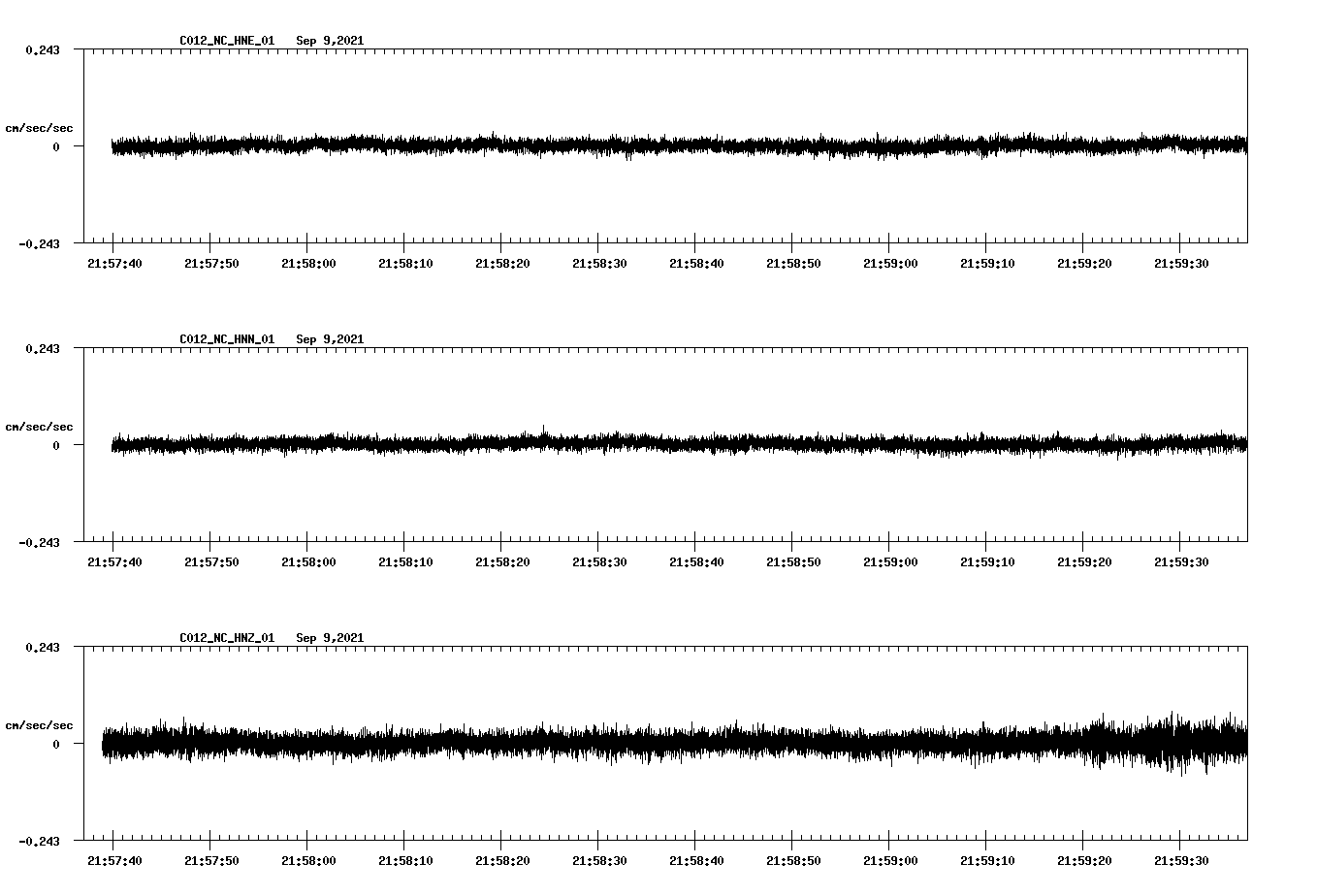The width and height of the screenshot is (1317, 896).
Task: Click the -0.243 lower limit on HNZ plot
Action: (x=39, y=841)
